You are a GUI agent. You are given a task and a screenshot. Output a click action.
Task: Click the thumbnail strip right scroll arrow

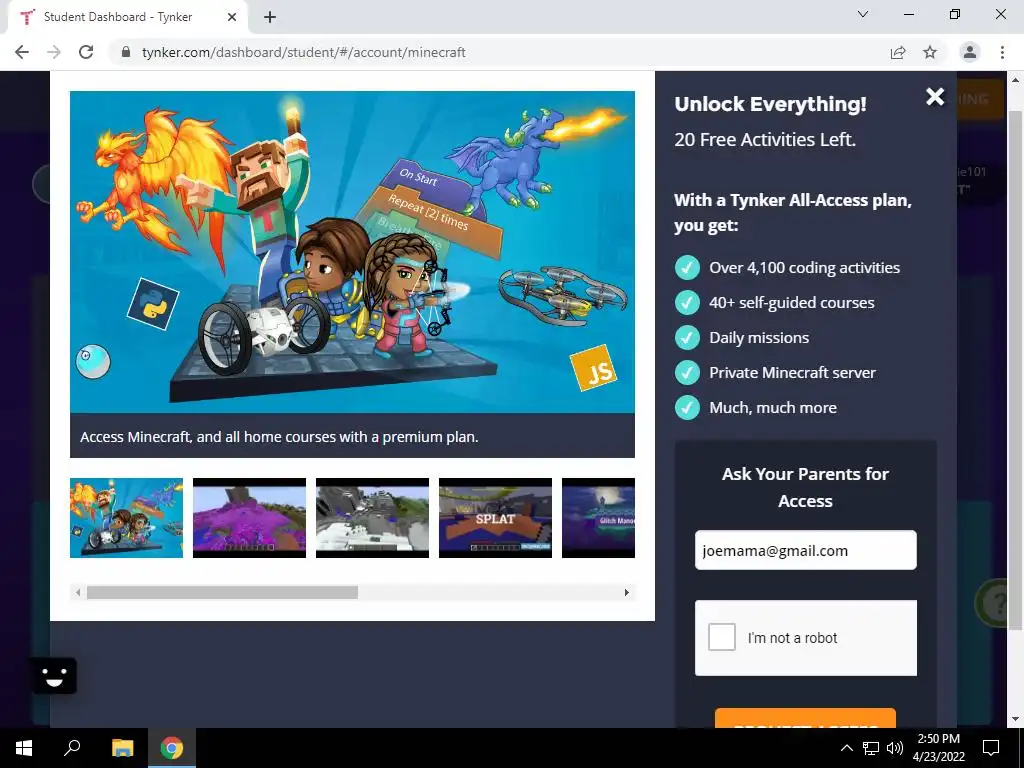coord(626,592)
